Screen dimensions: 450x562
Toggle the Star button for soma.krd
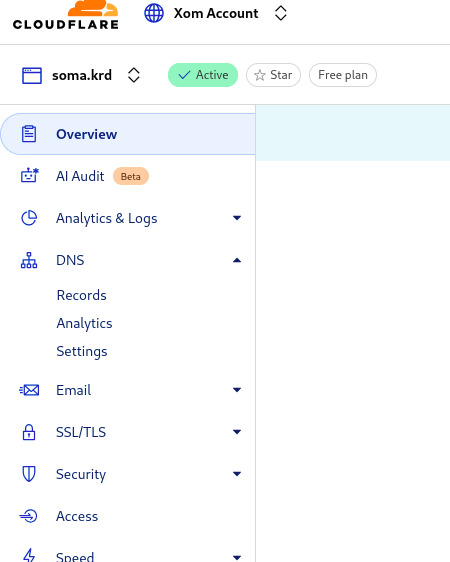pos(273,75)
